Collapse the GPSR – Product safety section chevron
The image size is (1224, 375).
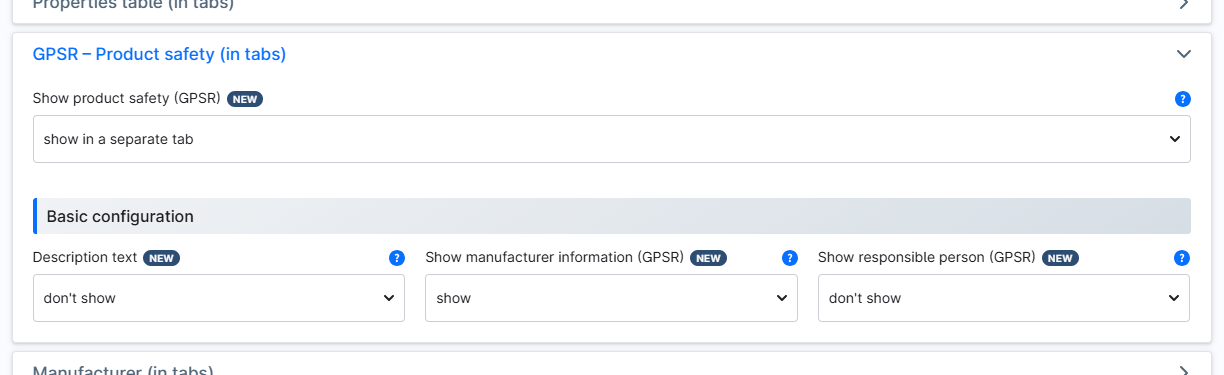tap(1184, 54)
